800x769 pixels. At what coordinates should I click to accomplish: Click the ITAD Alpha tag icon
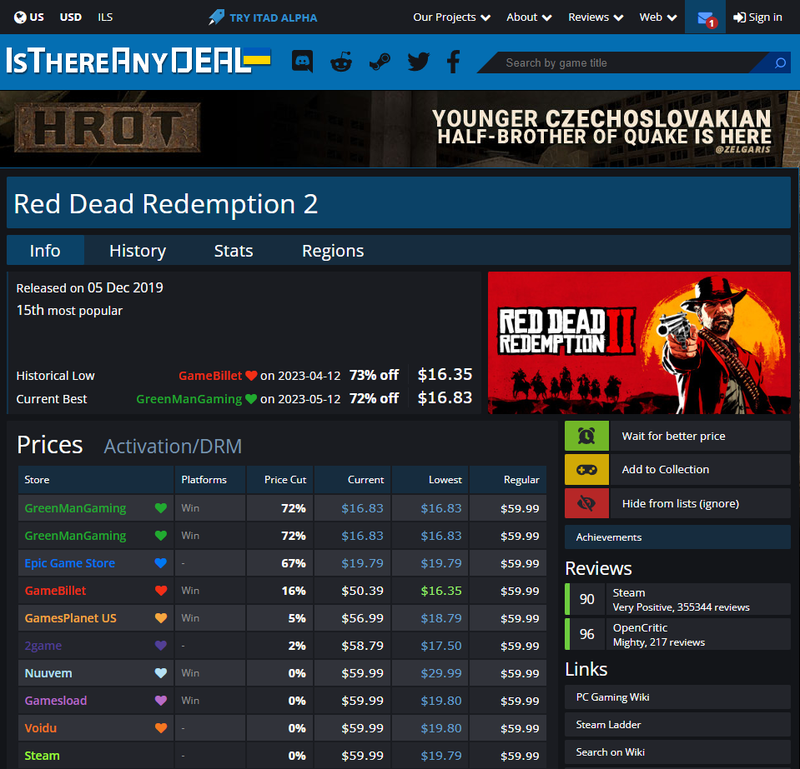(216, 17)
